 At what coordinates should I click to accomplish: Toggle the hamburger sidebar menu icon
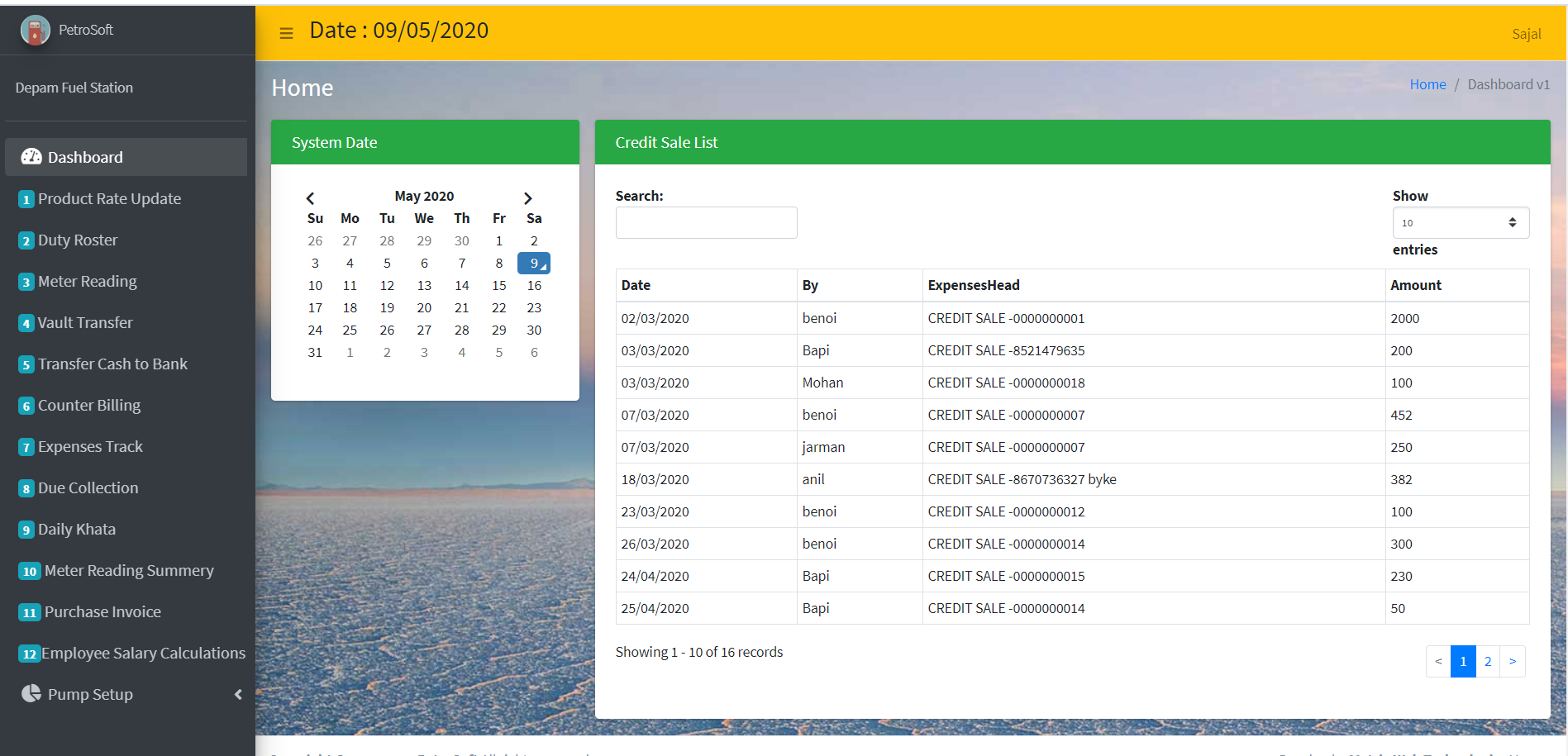point(286,33)
